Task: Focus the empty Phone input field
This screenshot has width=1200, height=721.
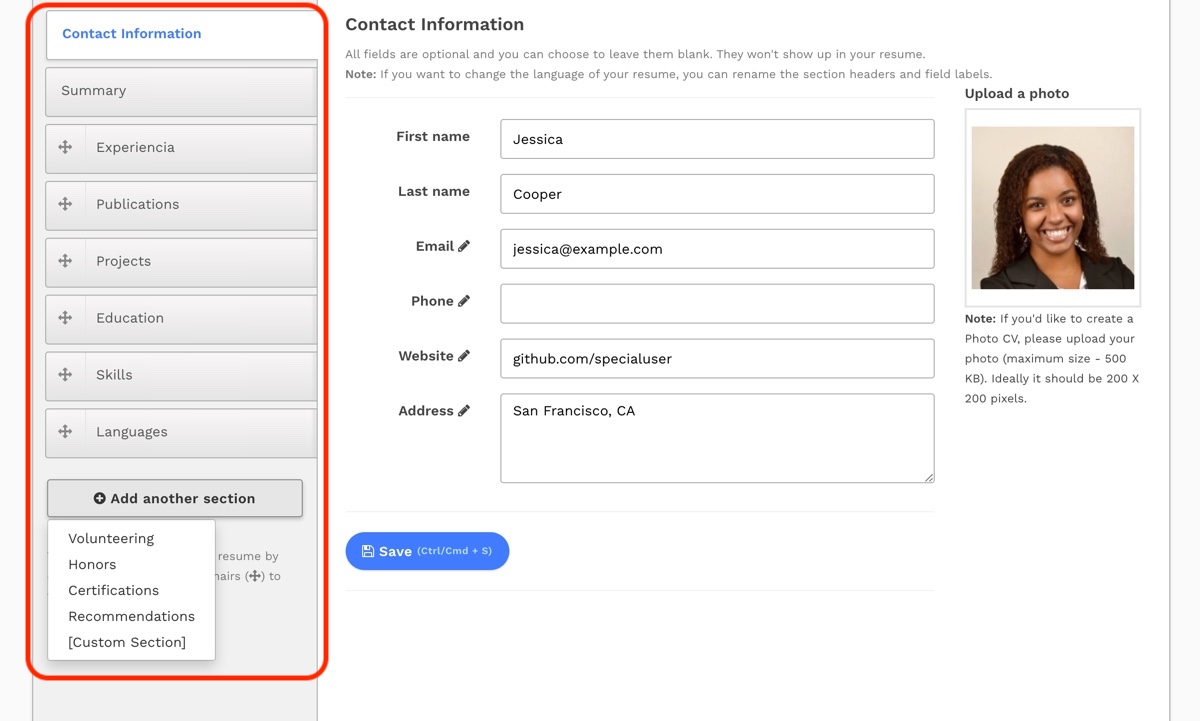Action: pyautogui.click(x=717, y=303)
